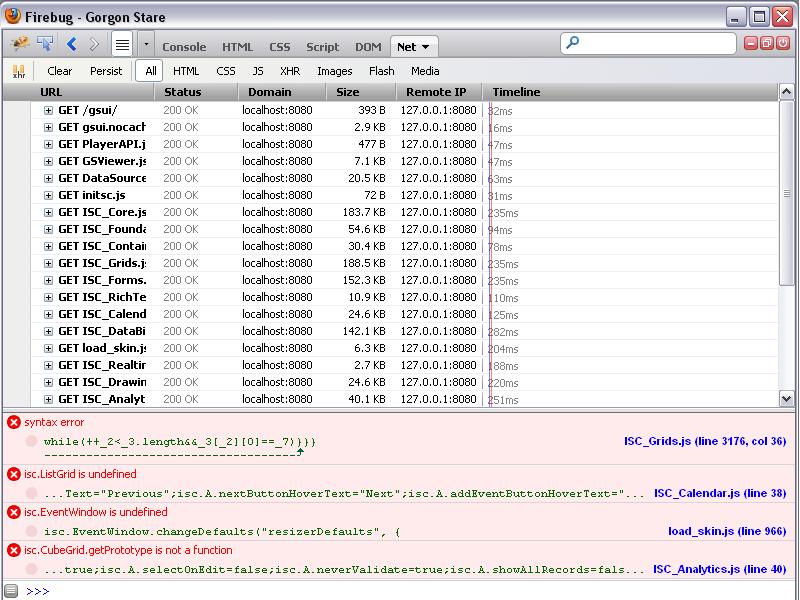Click the XHR break icon
This screenshot has width=800, height=600.
point(19,71)
